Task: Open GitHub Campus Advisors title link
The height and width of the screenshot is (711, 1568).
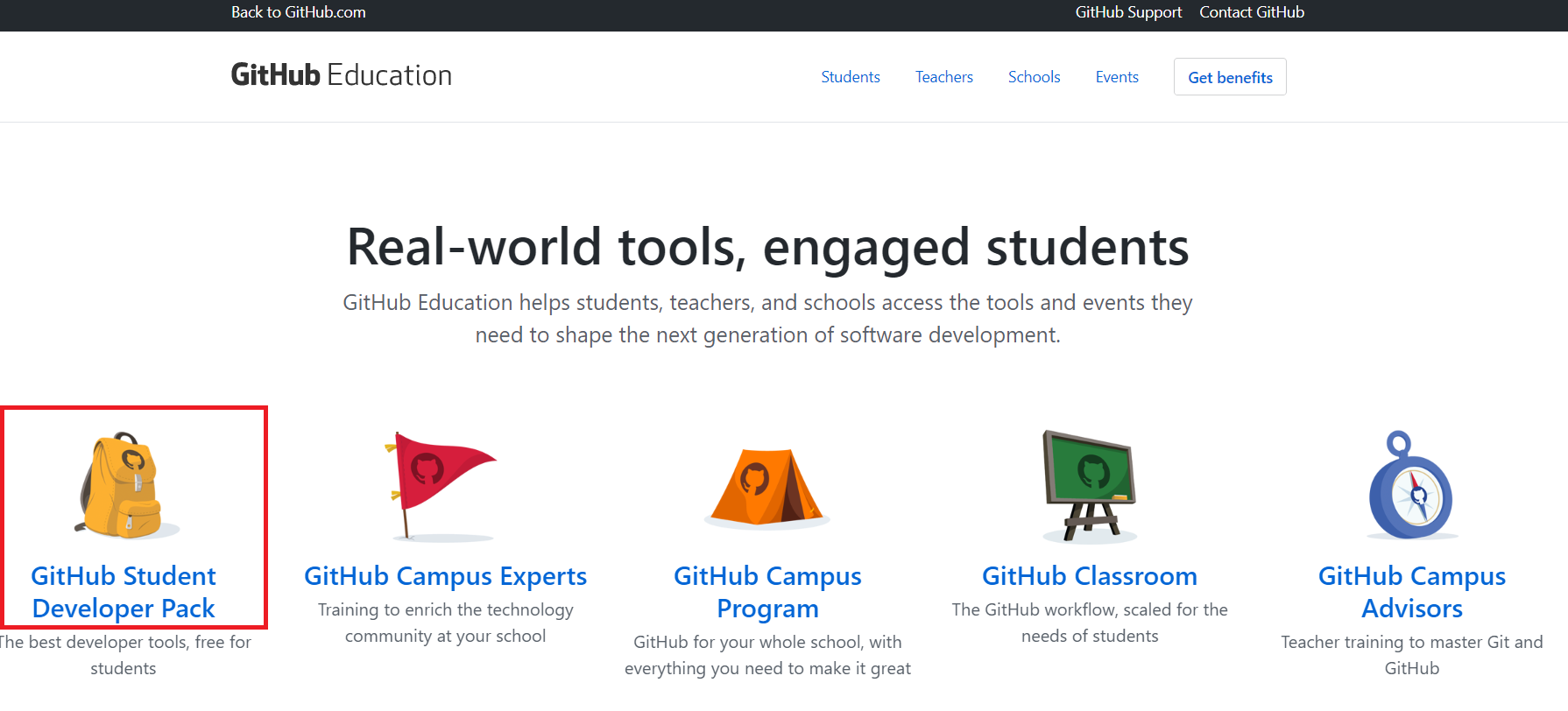Action: point(1412,592)
